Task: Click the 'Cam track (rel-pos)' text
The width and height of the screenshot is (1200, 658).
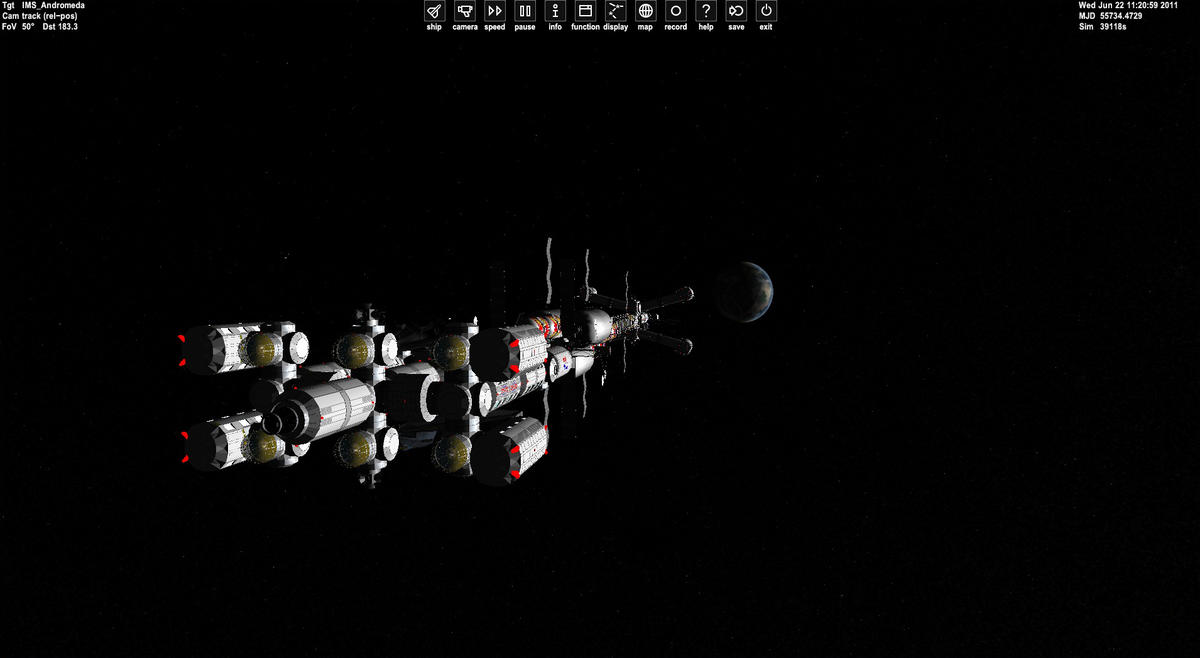Action: (39, 16)
